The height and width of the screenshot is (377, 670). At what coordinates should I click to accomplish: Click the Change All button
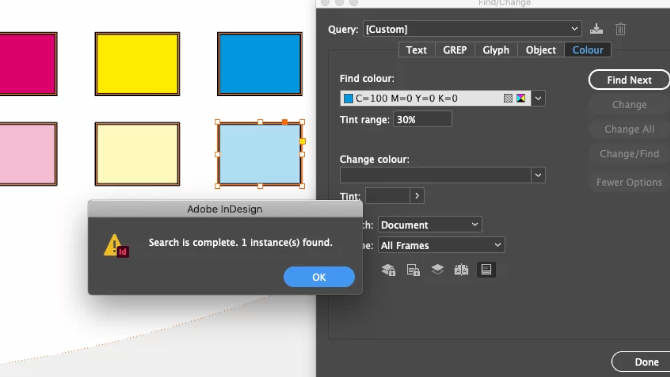click(629, 130)
